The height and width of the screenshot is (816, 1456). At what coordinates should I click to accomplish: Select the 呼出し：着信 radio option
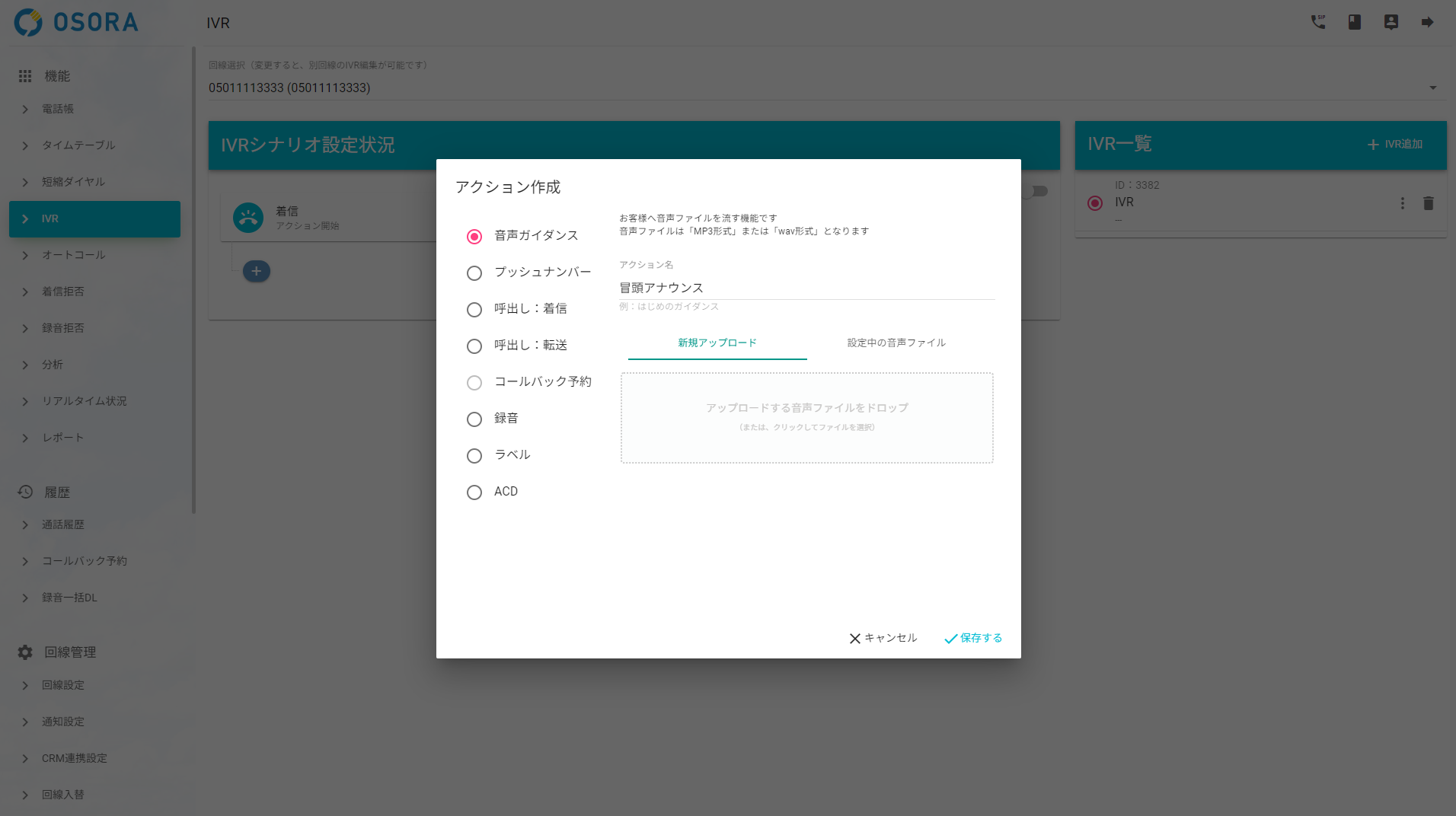474,310
